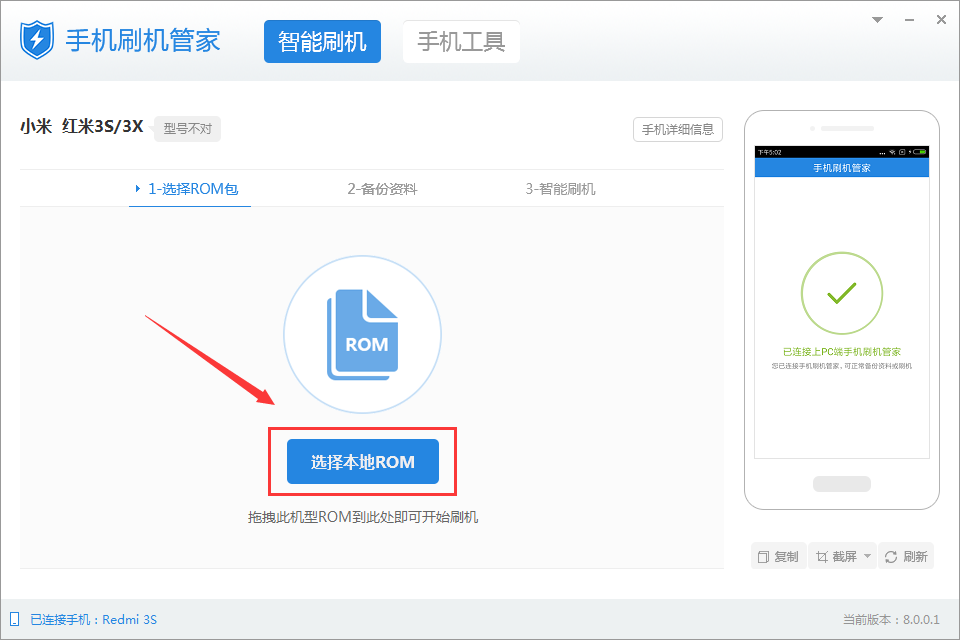Close the flashing tool window
This screenshot has width=960, height=640.
(942, 20)
